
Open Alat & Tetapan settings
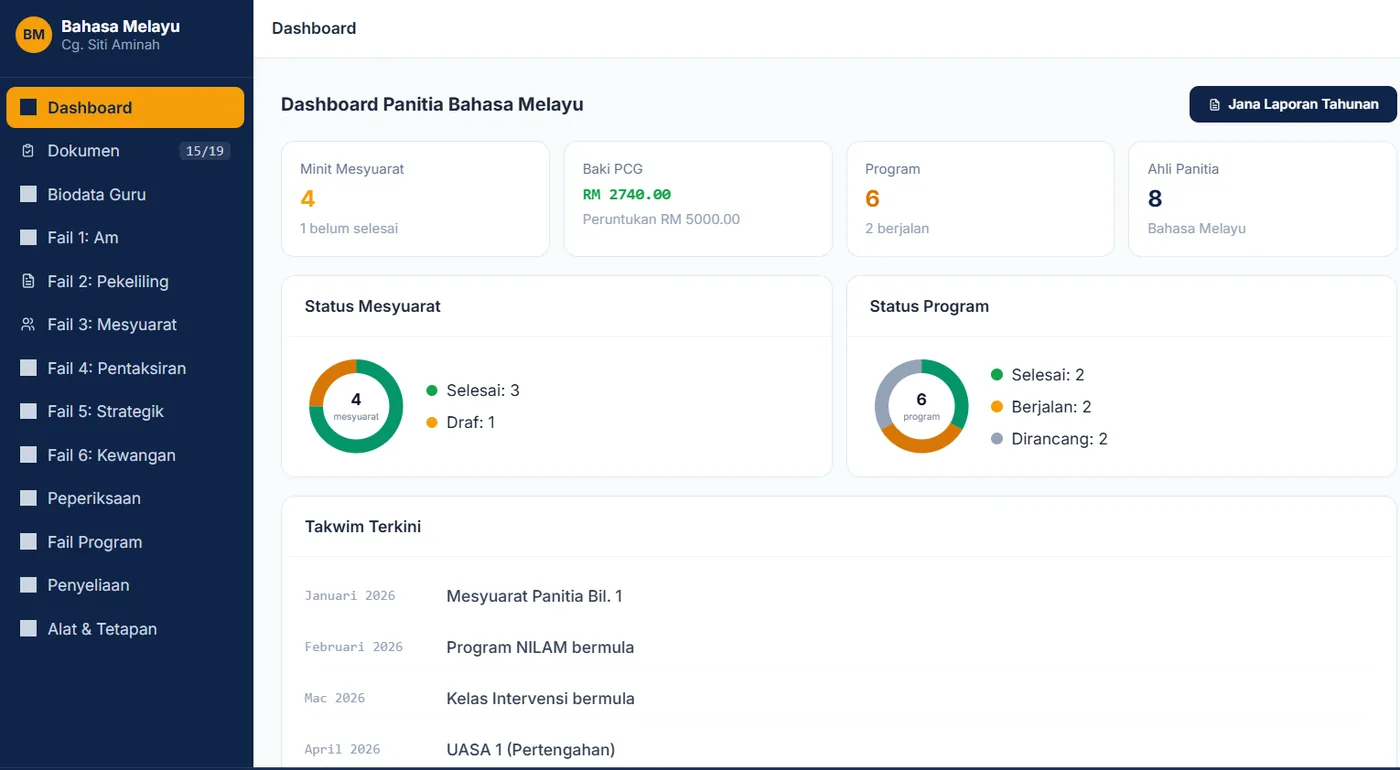tap(125, 629)
